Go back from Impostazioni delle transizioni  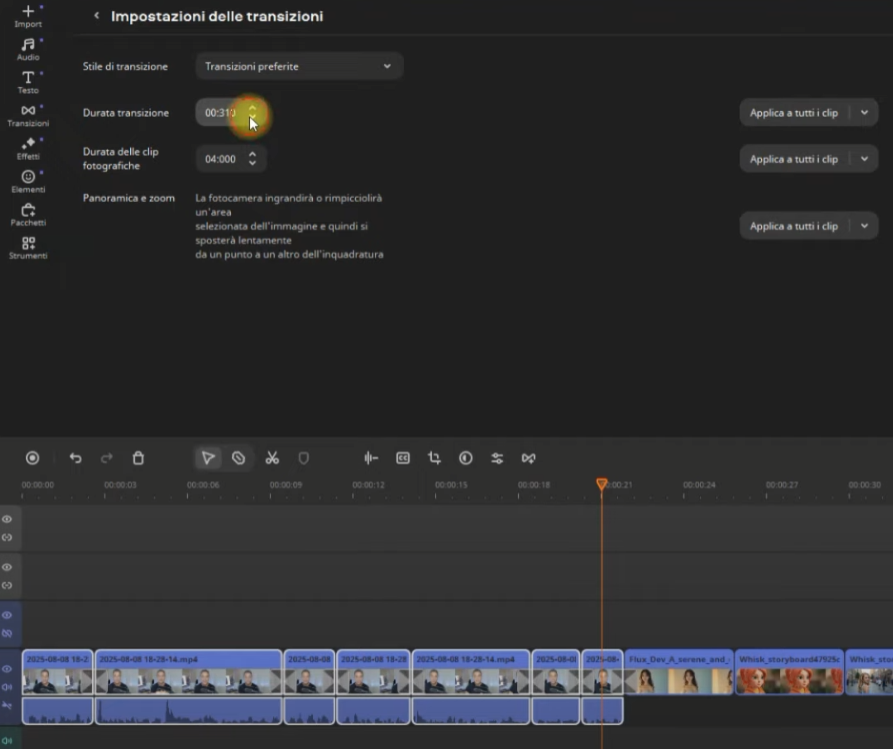(x=96, y=16)
